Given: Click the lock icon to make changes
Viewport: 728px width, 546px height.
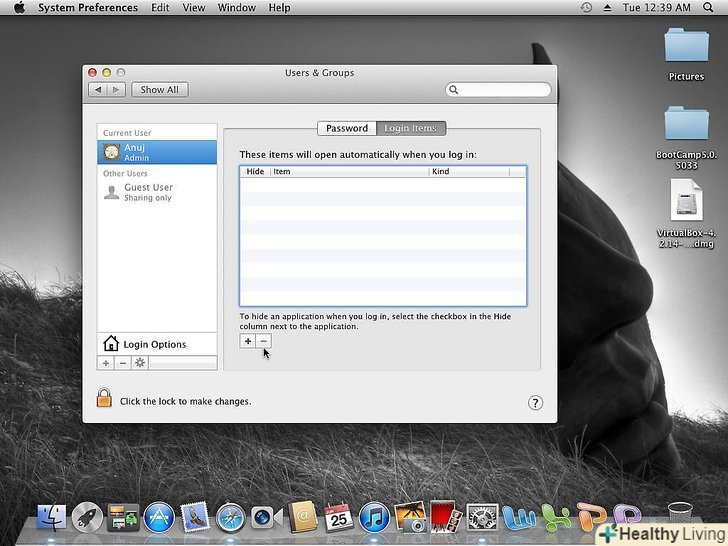Looking at the screenshot, I should [x=104, y=398].
